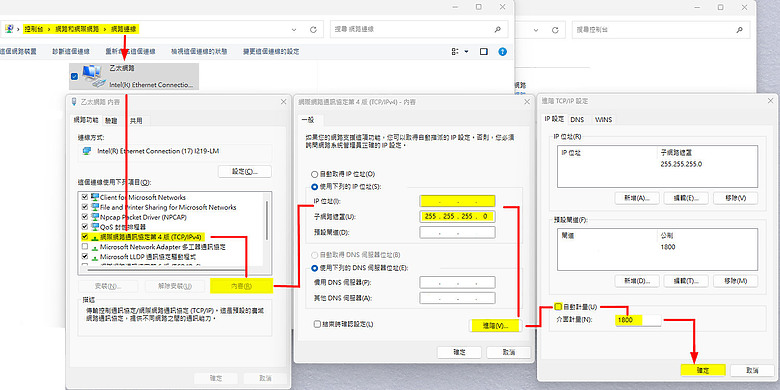Switch to the 共用 tab

136,121
